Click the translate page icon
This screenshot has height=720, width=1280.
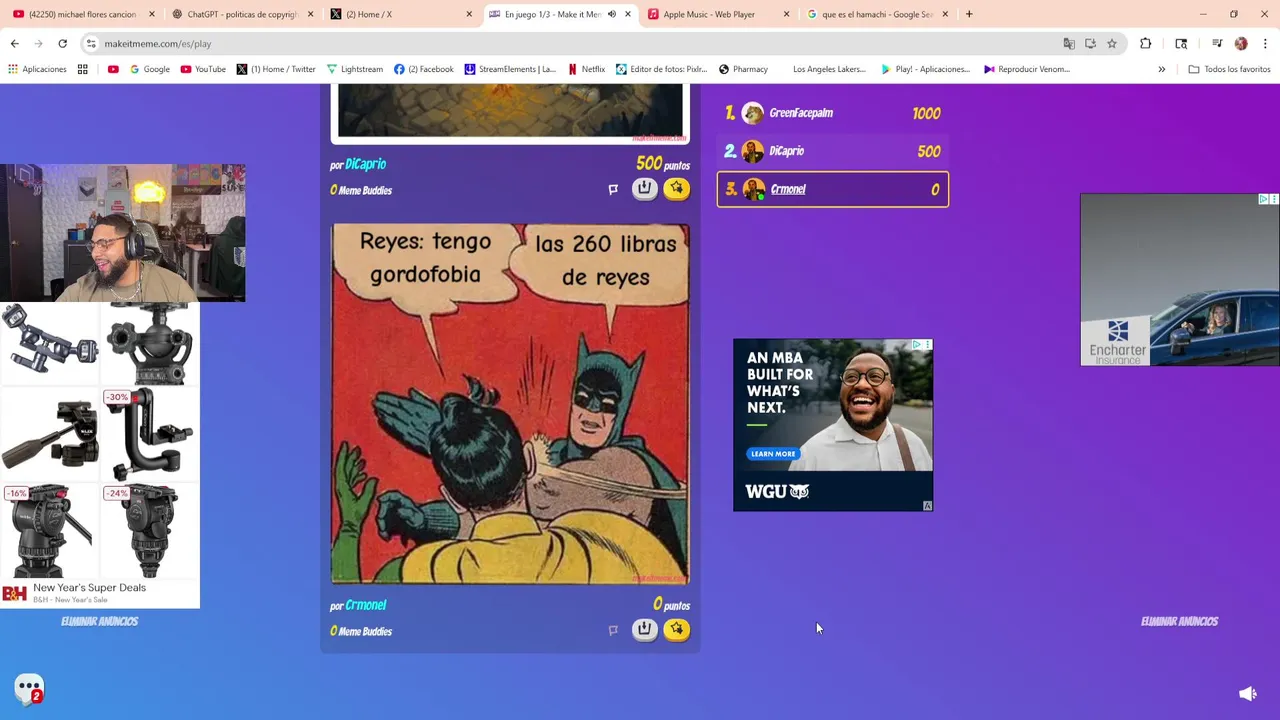[1069, 44]
